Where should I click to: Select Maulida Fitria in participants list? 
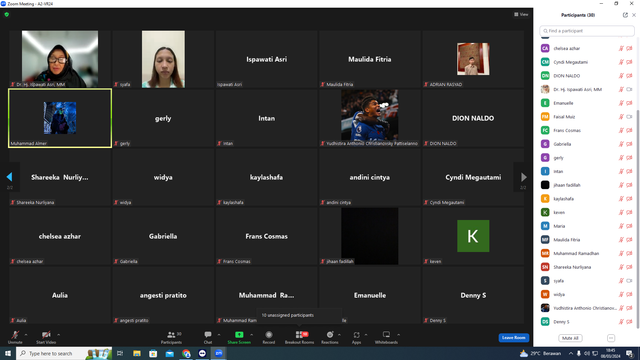click(587, 240)
